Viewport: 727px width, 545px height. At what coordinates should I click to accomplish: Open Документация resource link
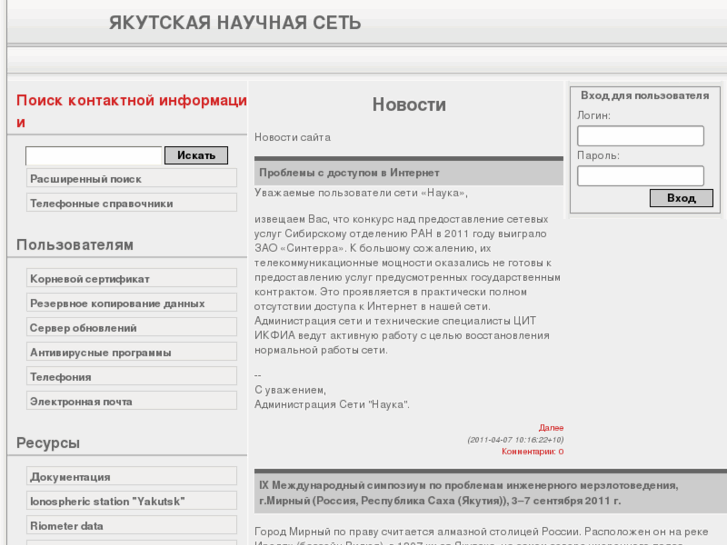click(x=132, y=476)
